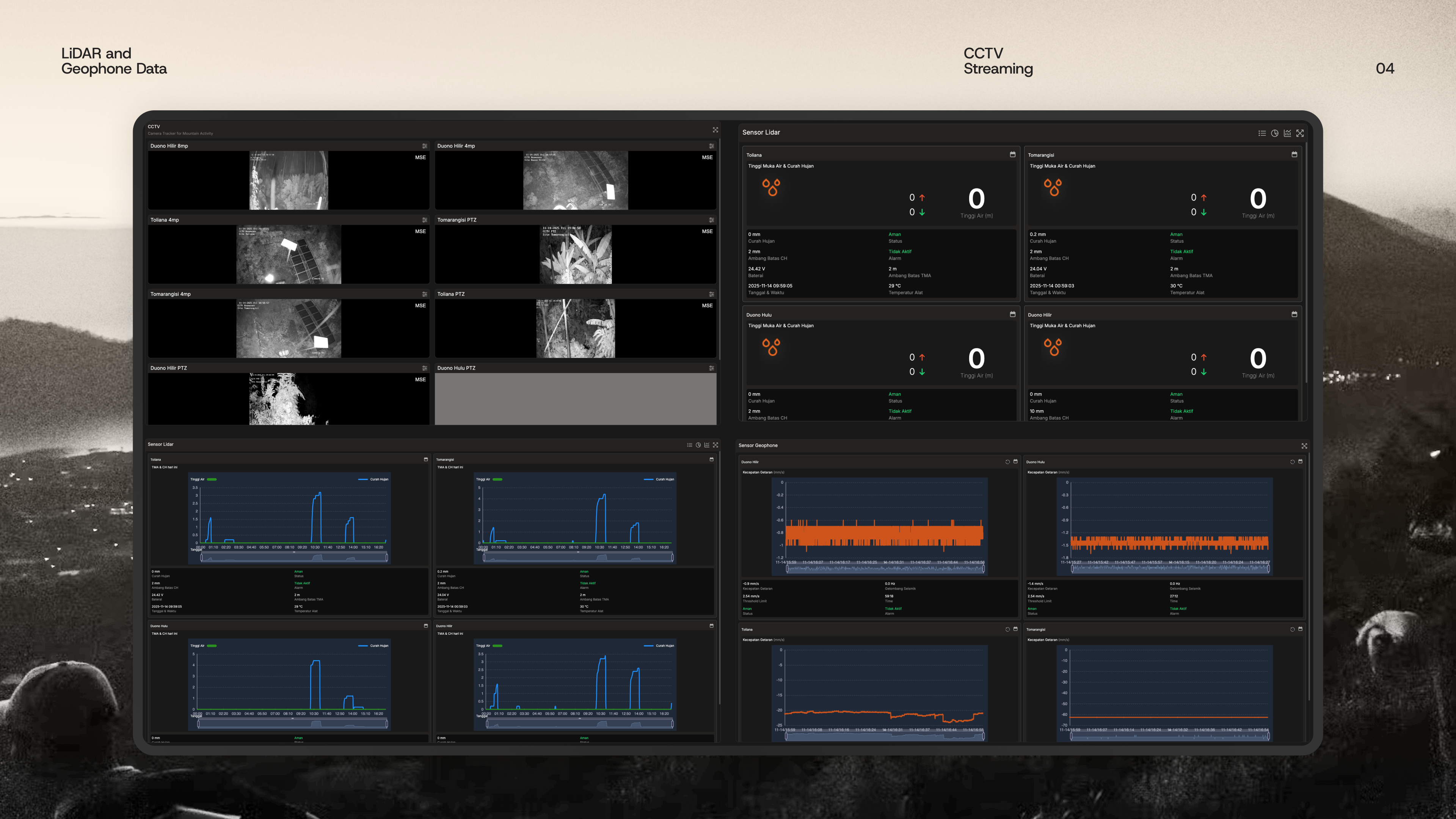The height and width of the screenshot is (819, 1456).
Task: Open settings for Duono Hulu PTZ camera
Action: (x=711, y=368)
